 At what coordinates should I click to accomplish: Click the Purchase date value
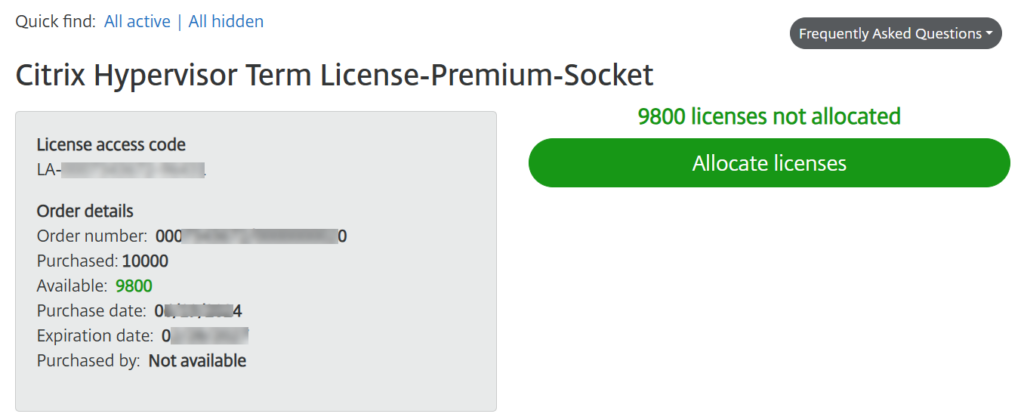[198, 311]
